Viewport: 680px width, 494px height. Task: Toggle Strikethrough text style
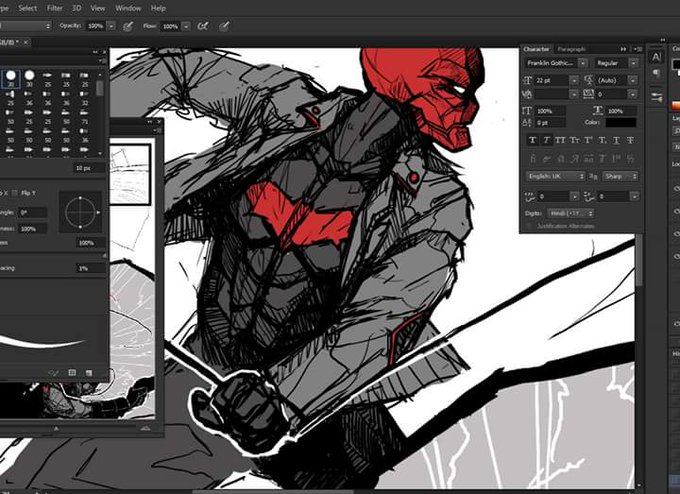click(630, 140)
